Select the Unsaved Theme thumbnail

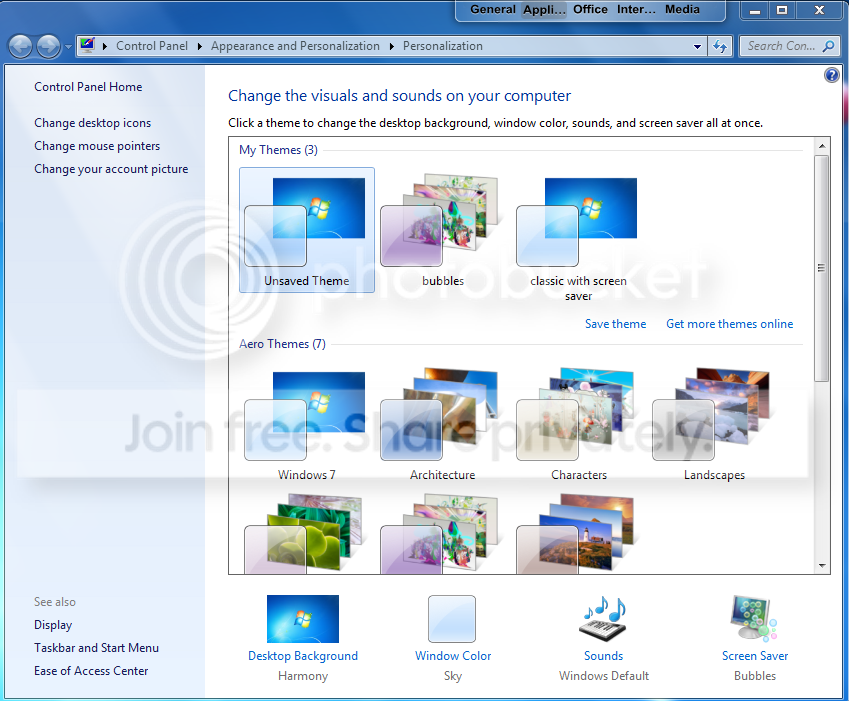click(x=306, y=230)
